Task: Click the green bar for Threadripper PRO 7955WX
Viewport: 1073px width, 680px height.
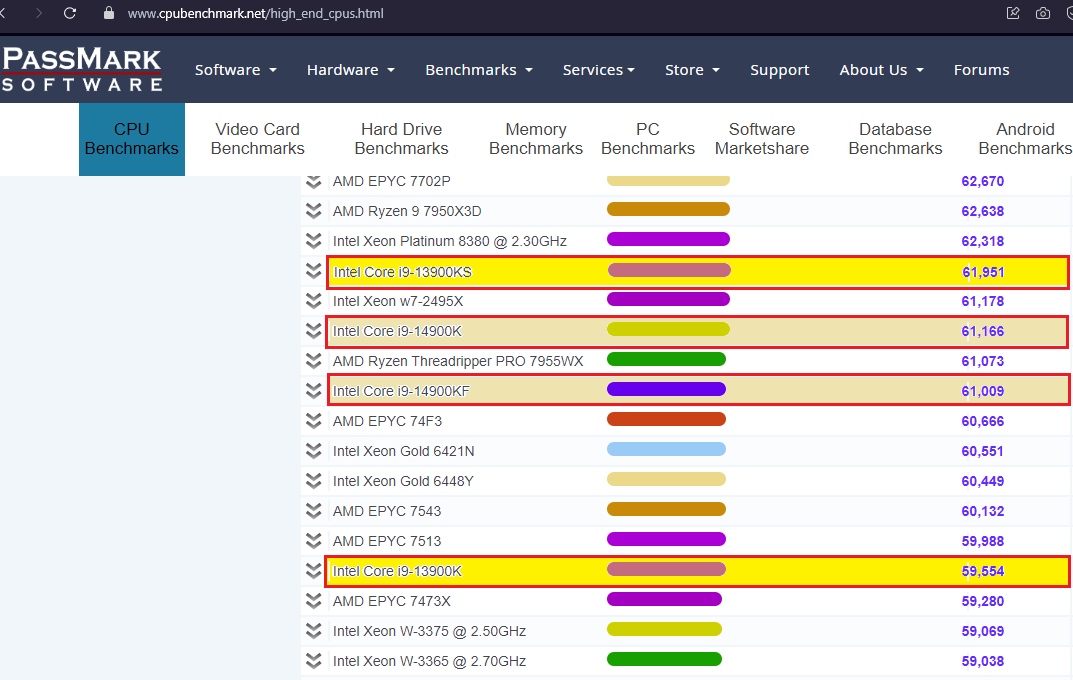Action: click(x=667, y=359)
